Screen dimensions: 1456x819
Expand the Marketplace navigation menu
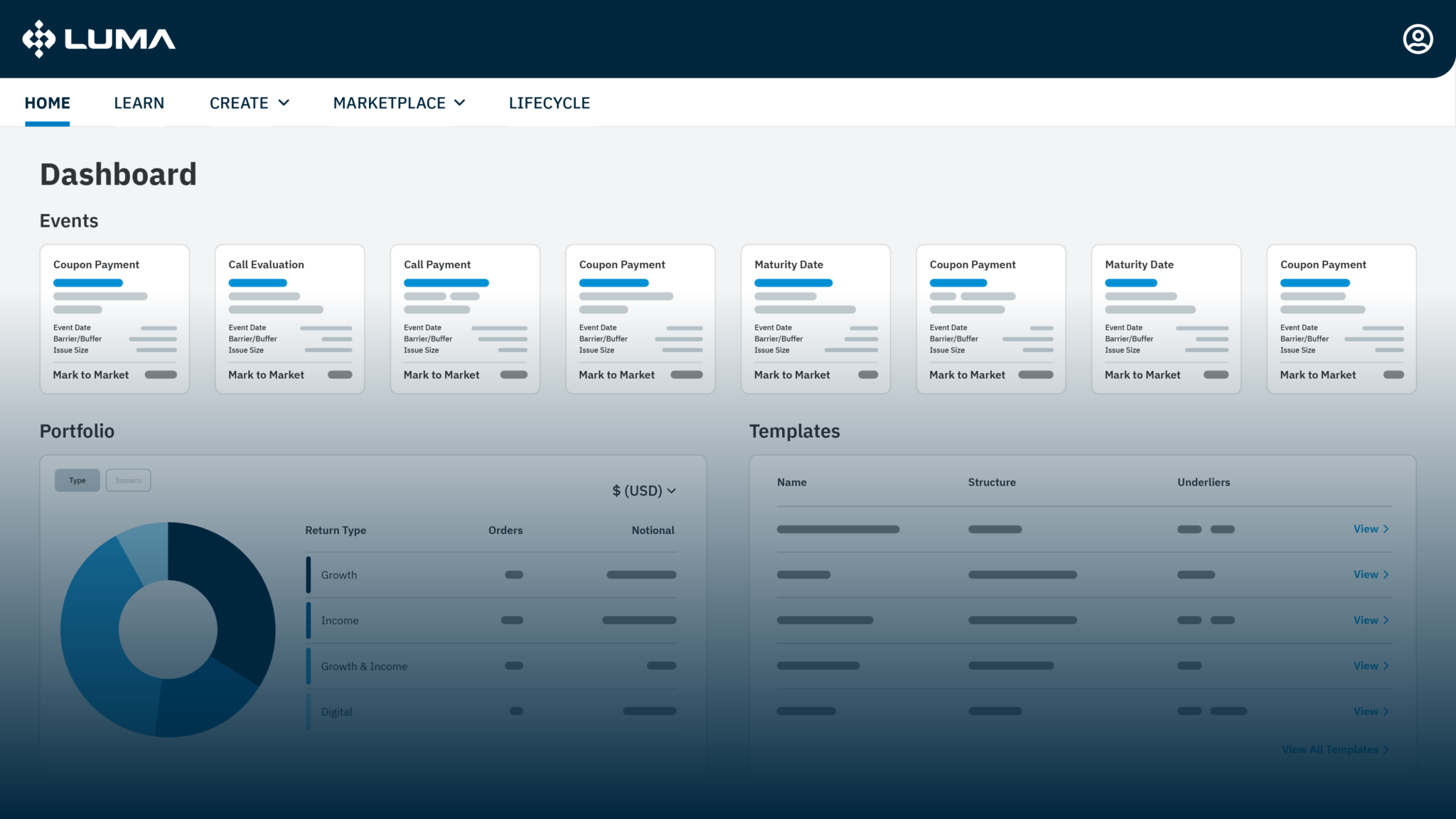(399, 102)
